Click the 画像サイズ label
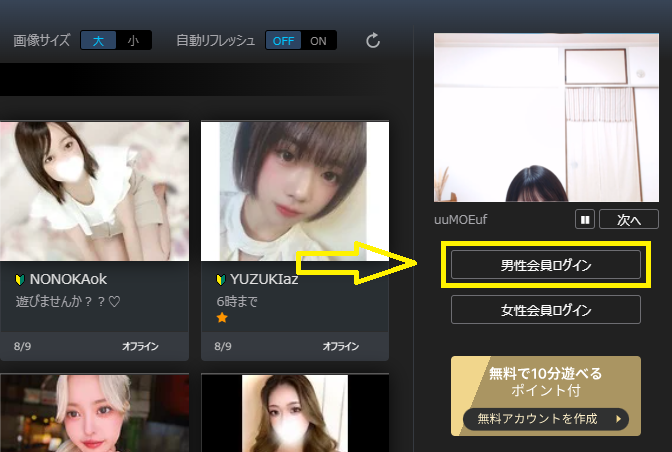Image resolution: width=672 pixels, height=452 pixels. [42, 41]
